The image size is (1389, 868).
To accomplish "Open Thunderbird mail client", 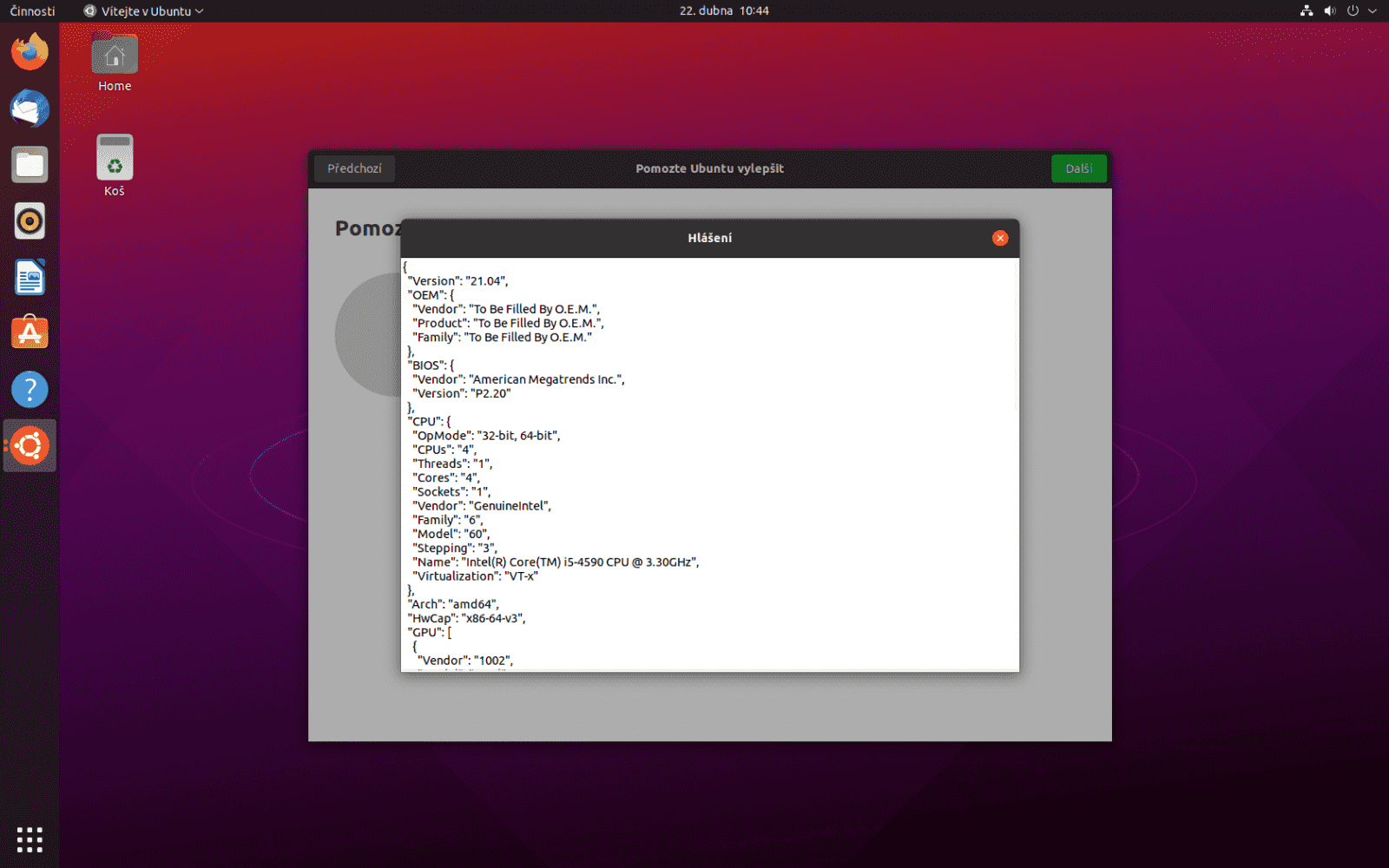I will pyautogui.click(x=30, y=108).
